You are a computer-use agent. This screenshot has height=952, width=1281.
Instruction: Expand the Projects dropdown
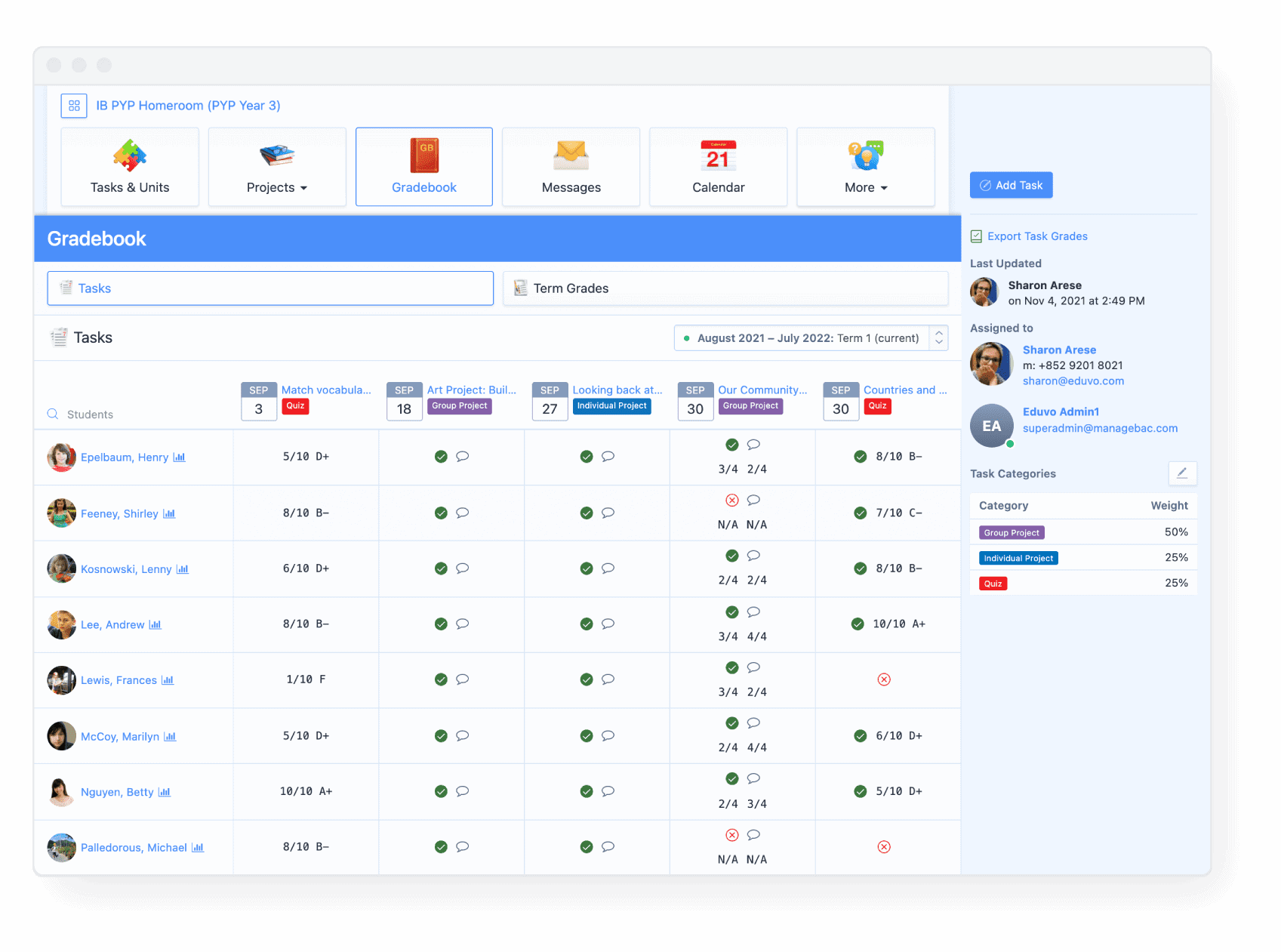[277, 167]
